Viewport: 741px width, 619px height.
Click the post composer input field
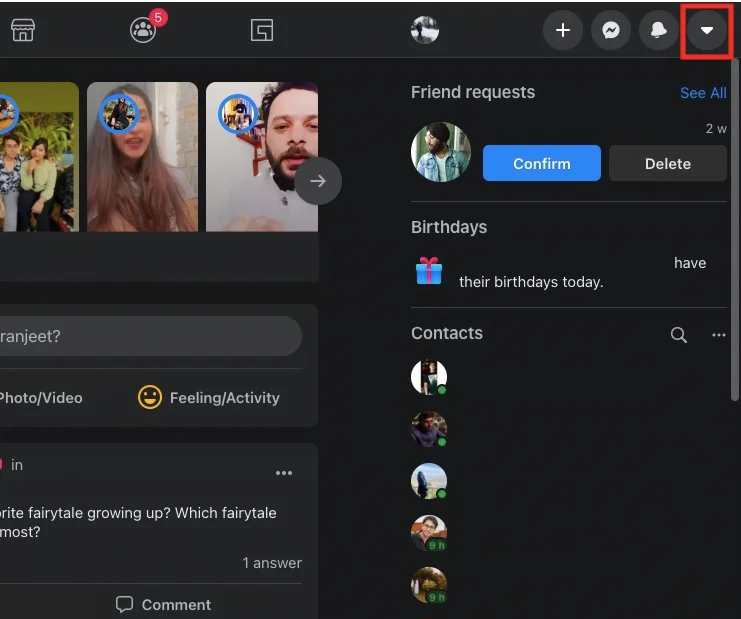tap(150, 337)
